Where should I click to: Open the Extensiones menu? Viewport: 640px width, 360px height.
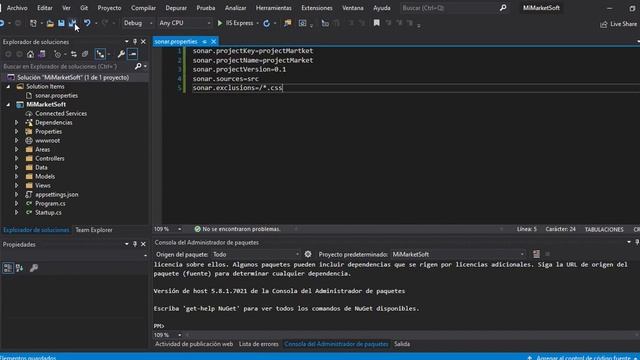(x=317, y=8)
